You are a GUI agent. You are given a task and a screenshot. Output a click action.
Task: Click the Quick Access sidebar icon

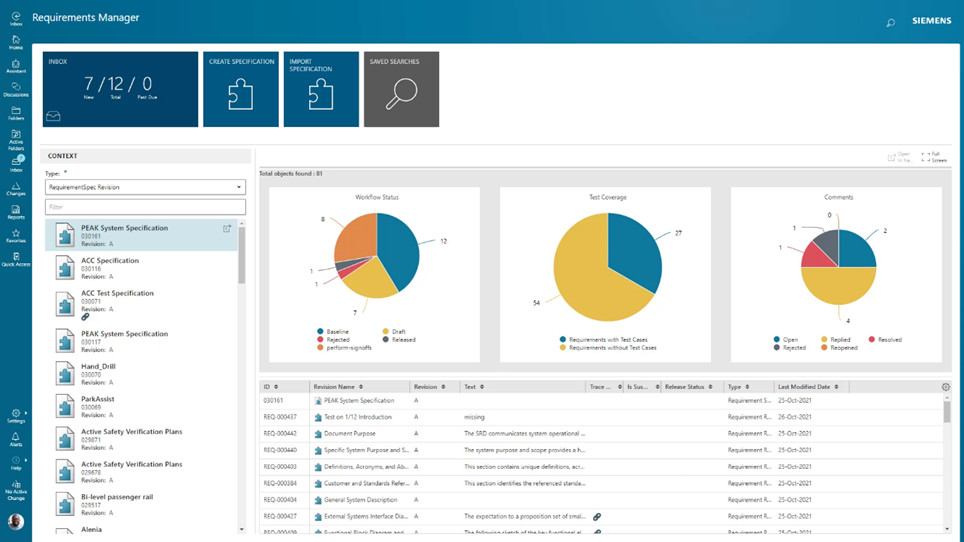[16, 259]
